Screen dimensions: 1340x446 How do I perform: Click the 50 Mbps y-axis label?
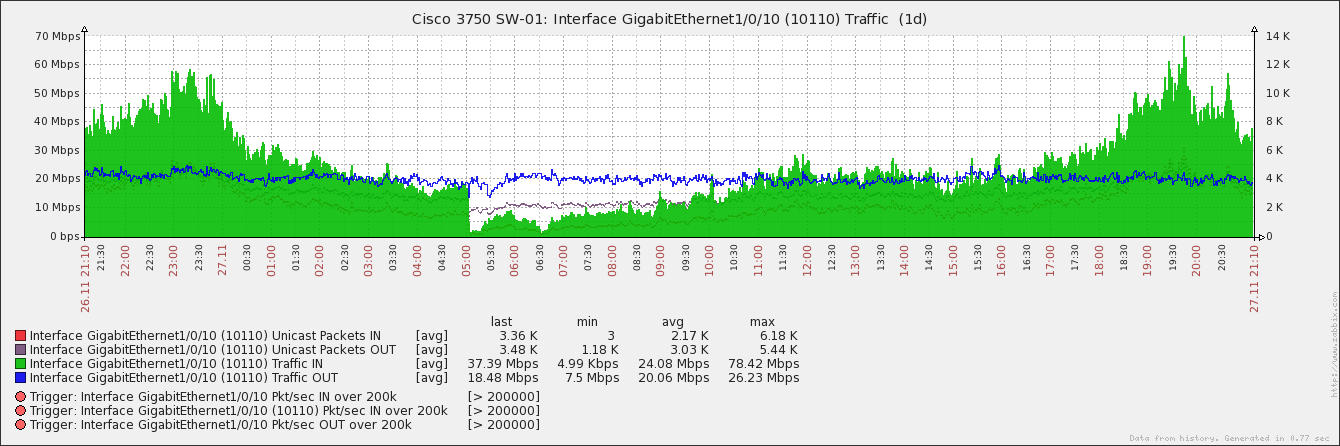pyautogui.click(x=56, y=93)
